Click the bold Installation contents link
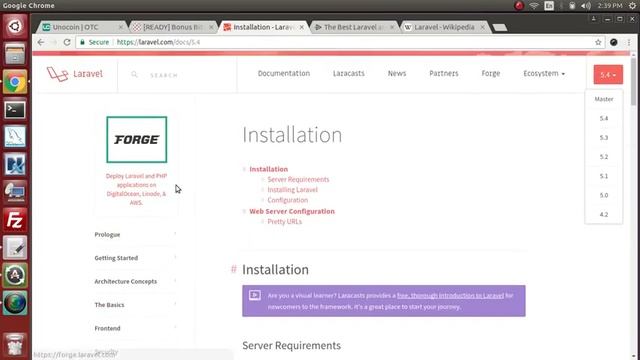 [269, 169]
